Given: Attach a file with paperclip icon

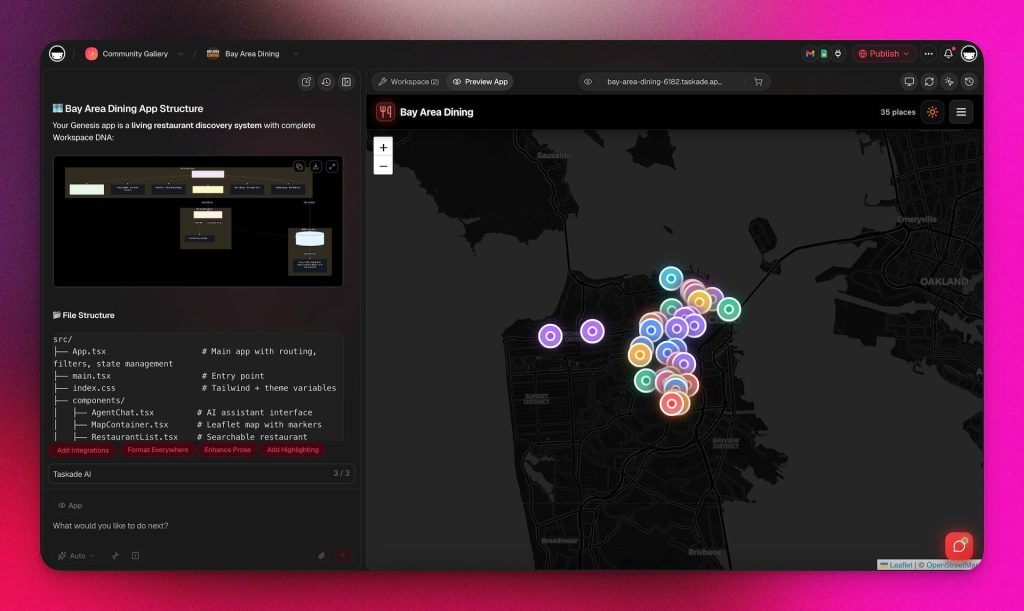Looking at the screenshot, I should tap(321, 556).
